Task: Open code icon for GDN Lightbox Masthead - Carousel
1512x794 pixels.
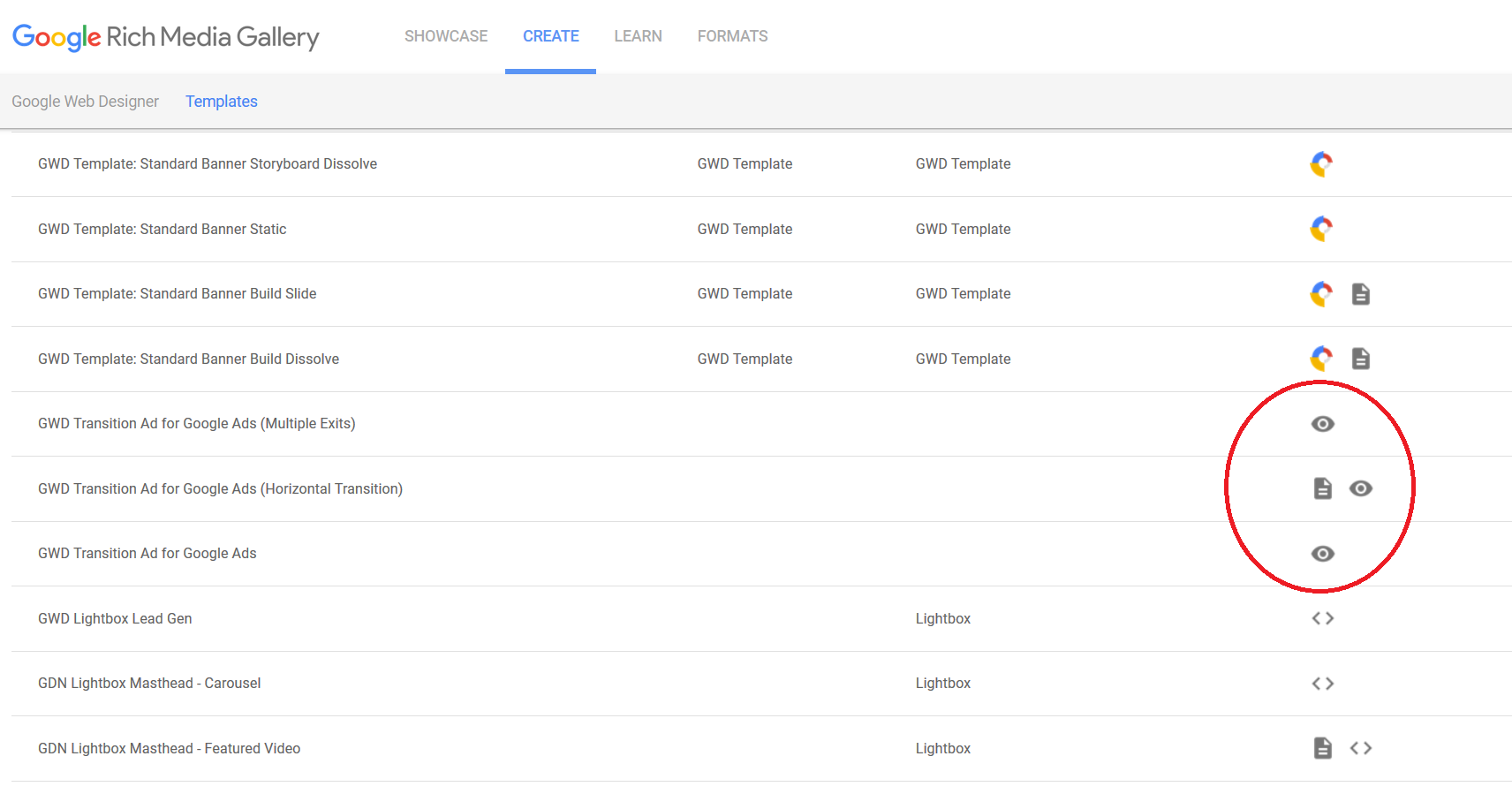Action: tap(1322, 684)
